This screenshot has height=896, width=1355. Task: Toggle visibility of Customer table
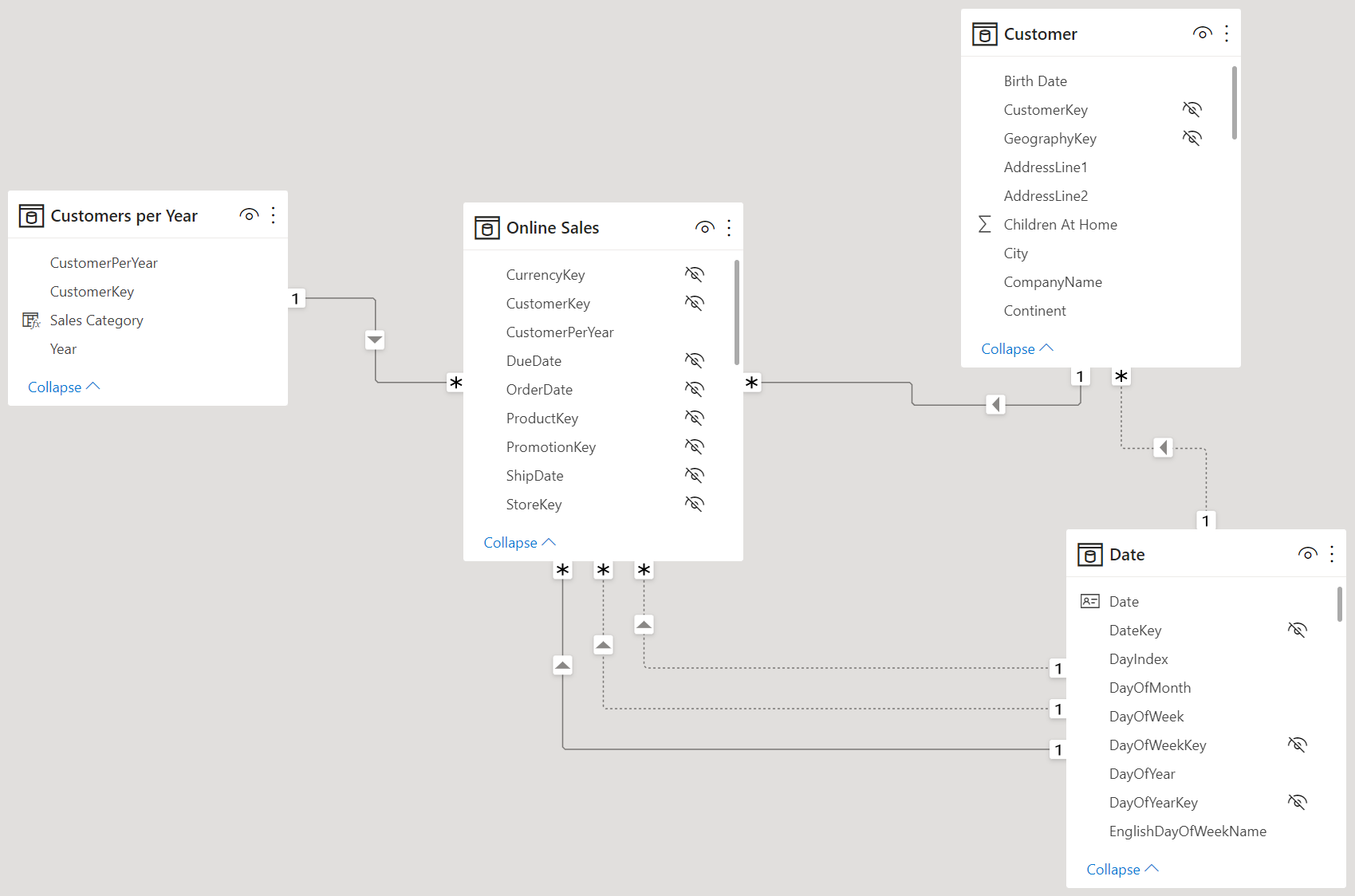pyautogui.click(x=1203, y=33)
